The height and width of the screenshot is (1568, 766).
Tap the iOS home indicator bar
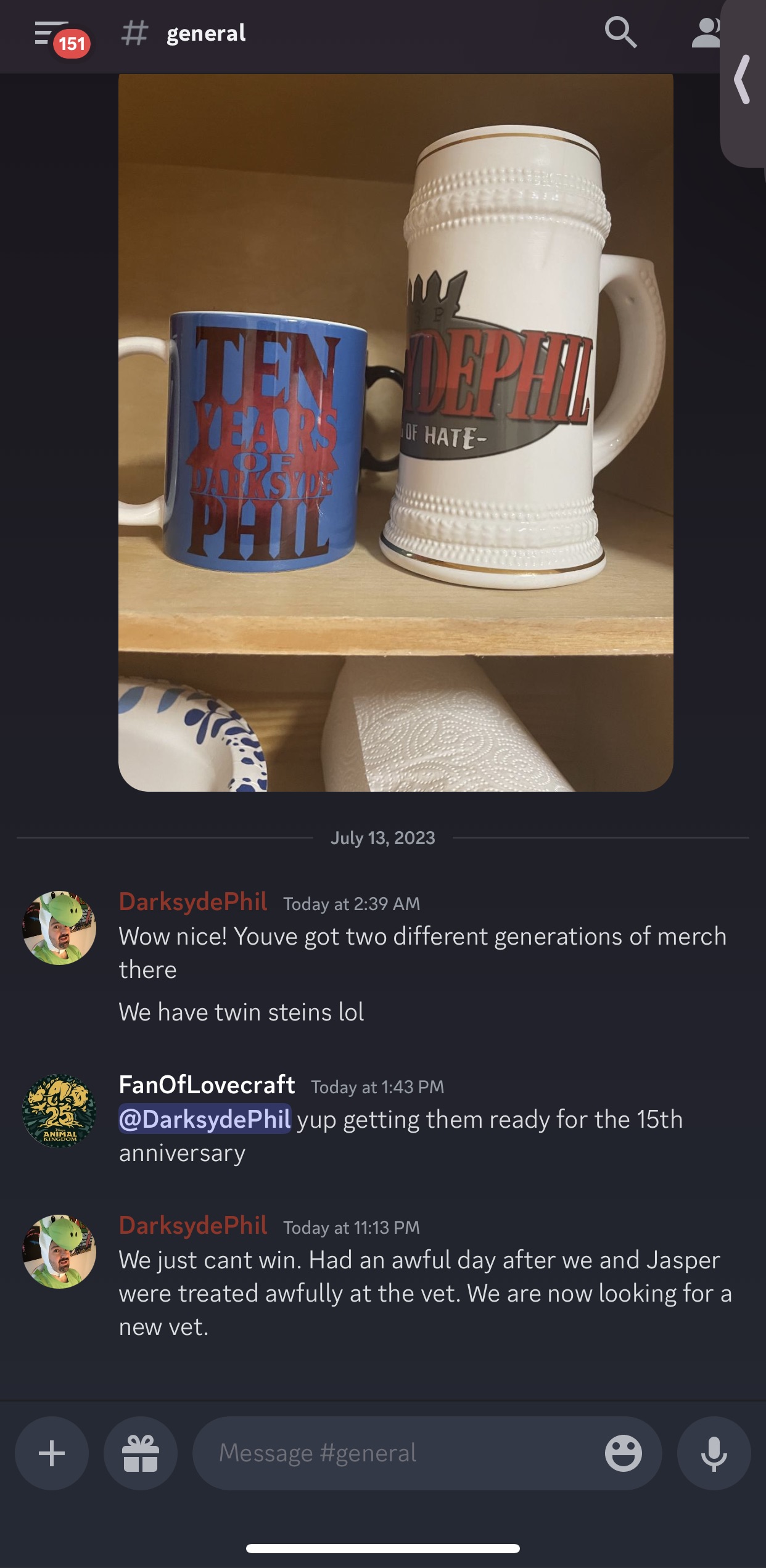383,1548
